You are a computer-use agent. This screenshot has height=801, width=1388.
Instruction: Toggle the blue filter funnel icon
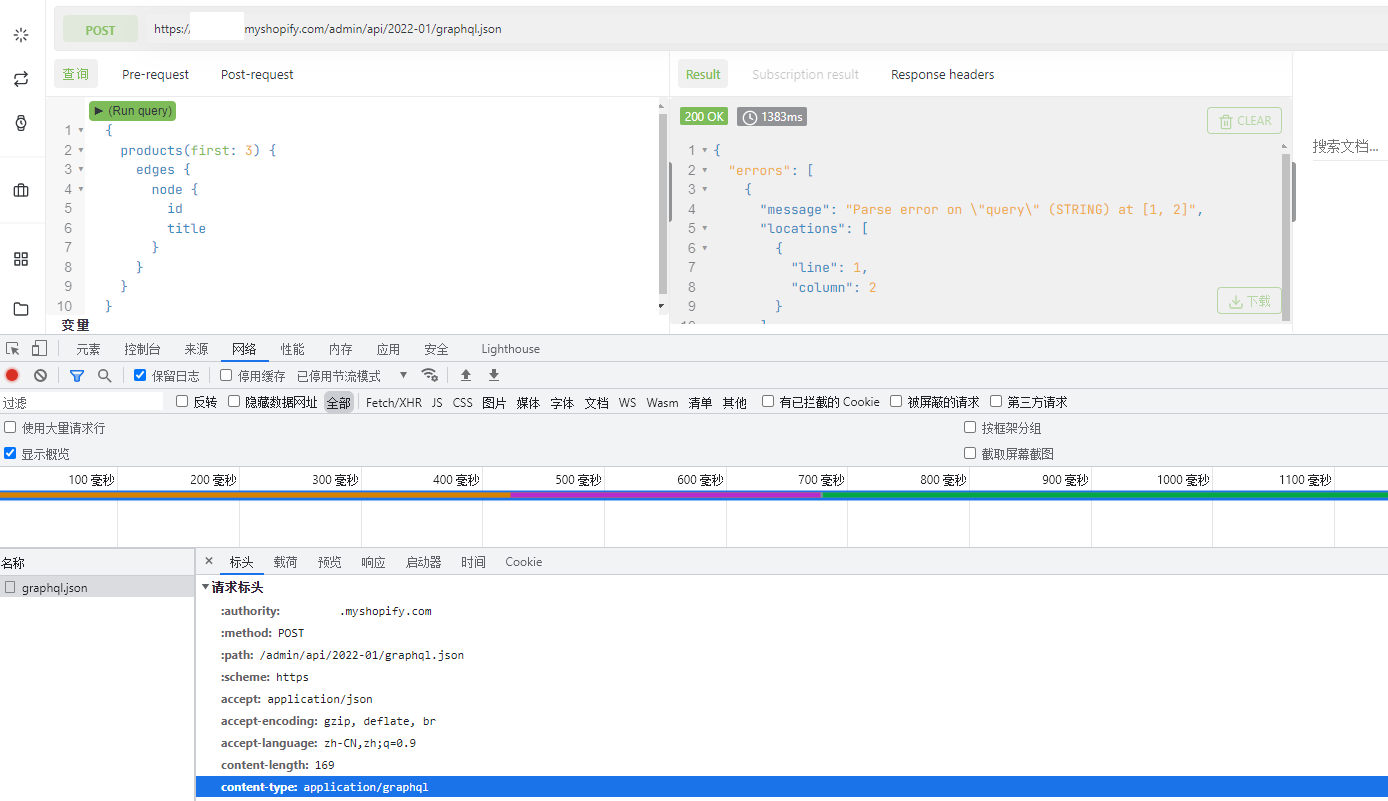pyautogui.click(x=77, y=375)
